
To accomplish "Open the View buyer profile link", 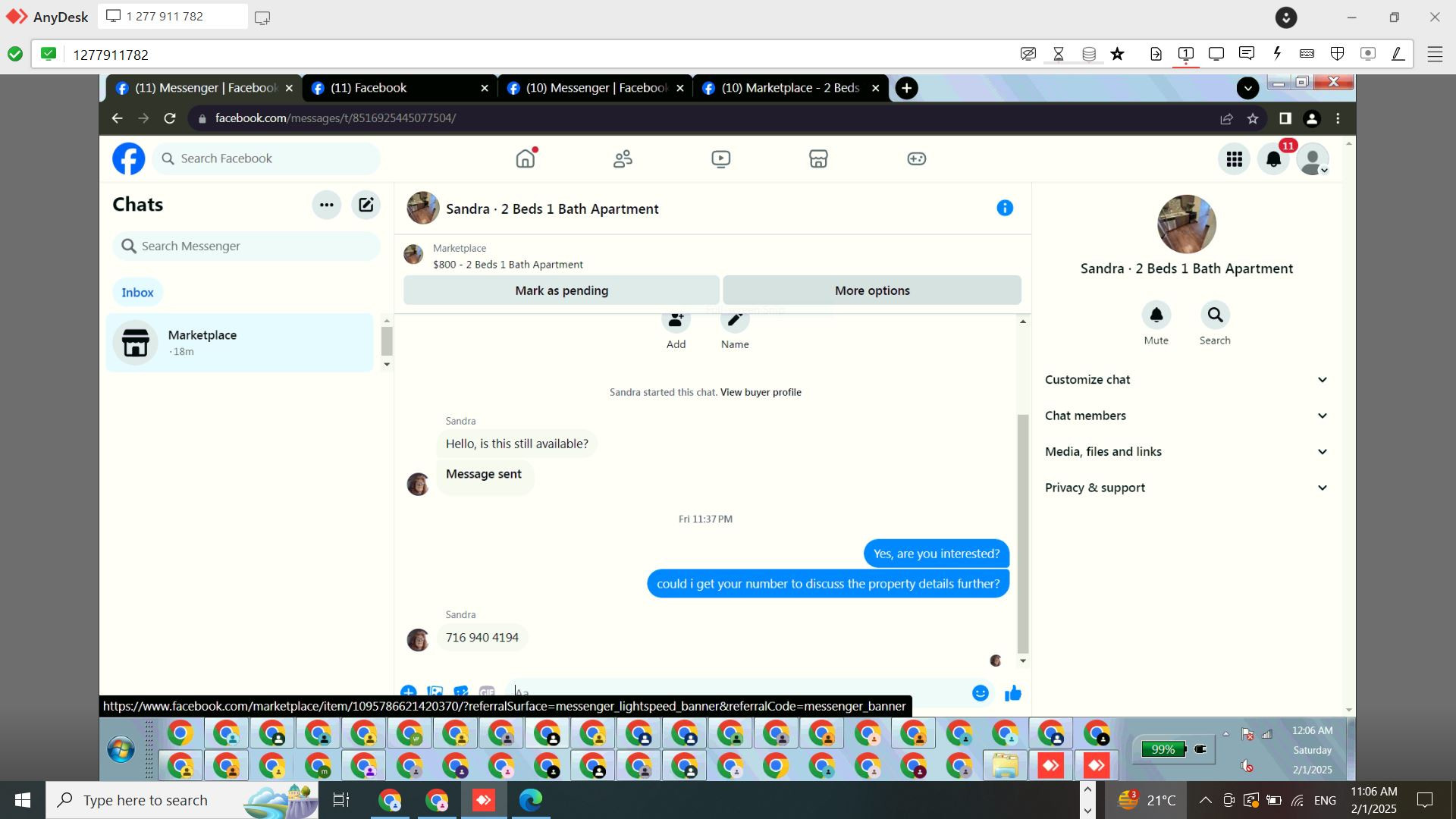I will click(760, 392).
